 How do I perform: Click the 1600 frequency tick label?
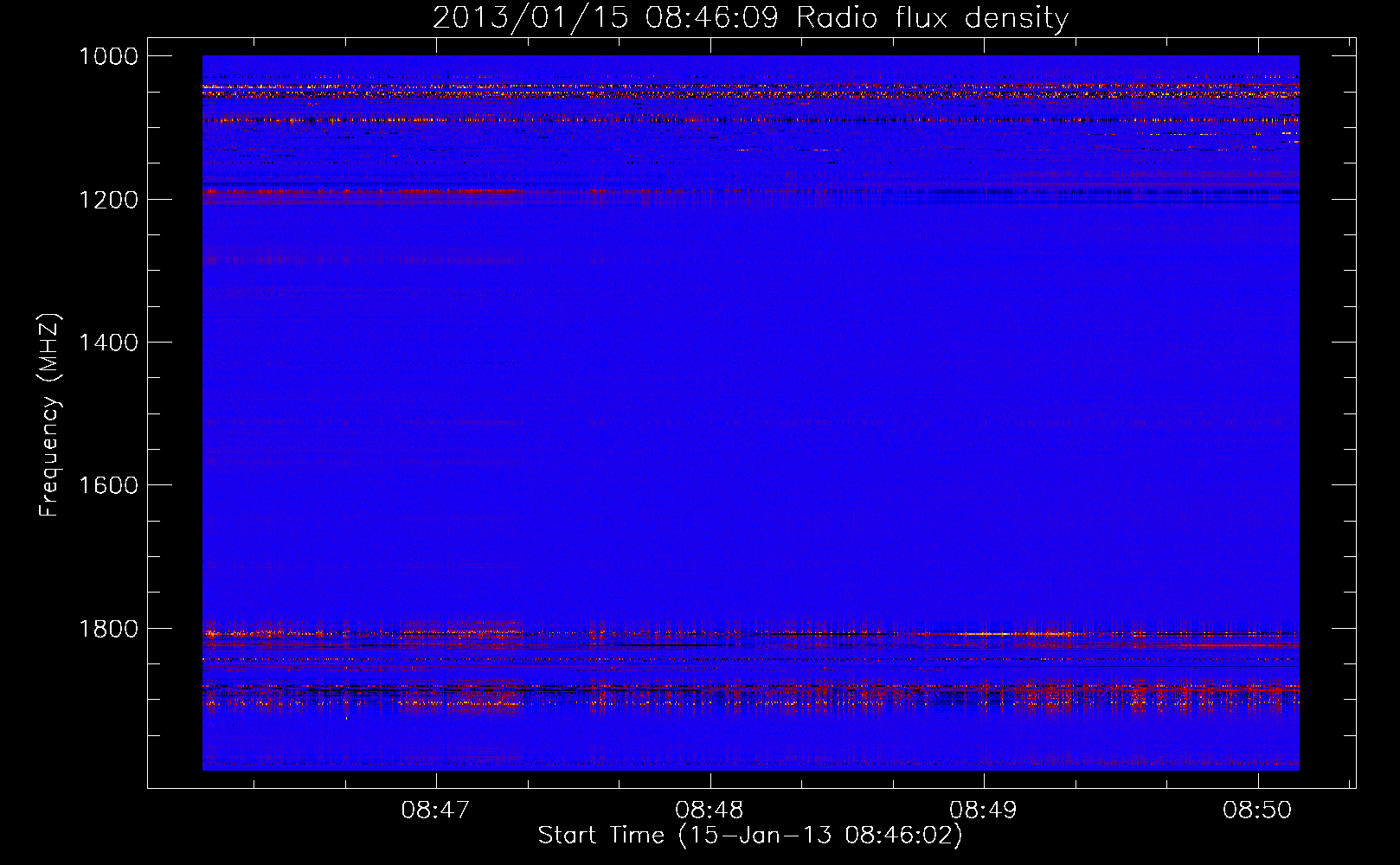point(108,485)
